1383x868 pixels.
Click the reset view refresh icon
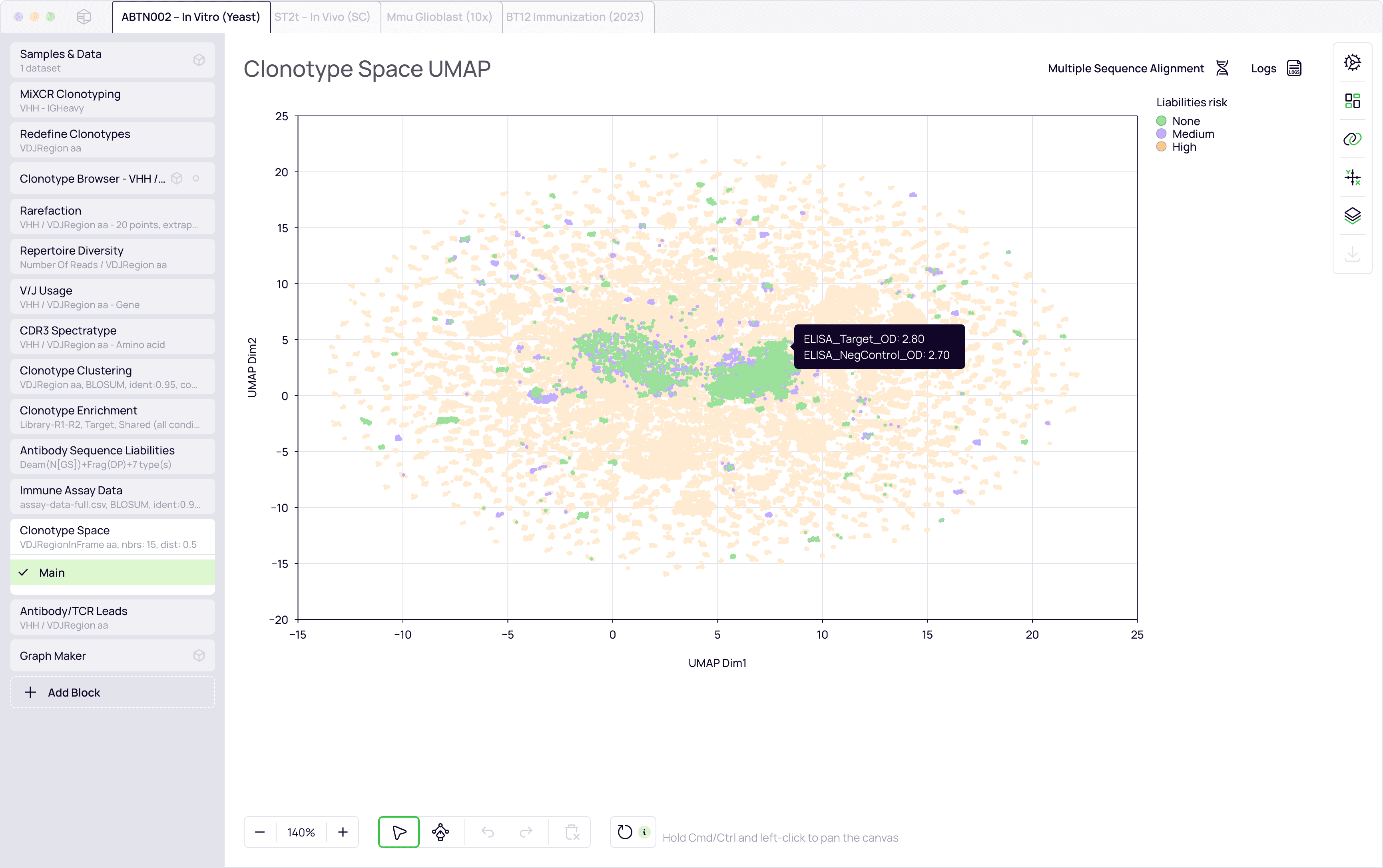(625, 832)
